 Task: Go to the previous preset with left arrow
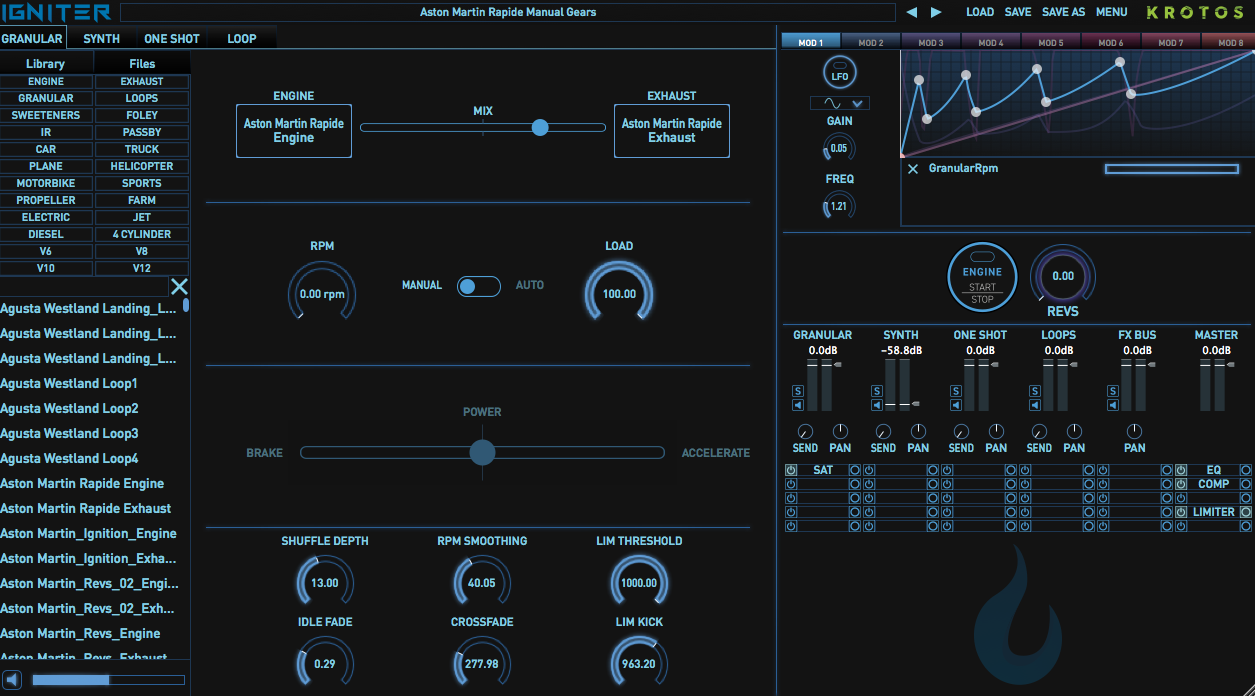[911, 12]
